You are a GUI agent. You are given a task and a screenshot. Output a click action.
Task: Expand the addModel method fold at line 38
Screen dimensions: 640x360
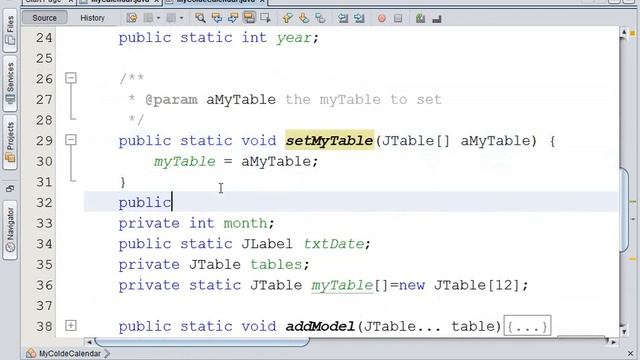coord(71,325)
